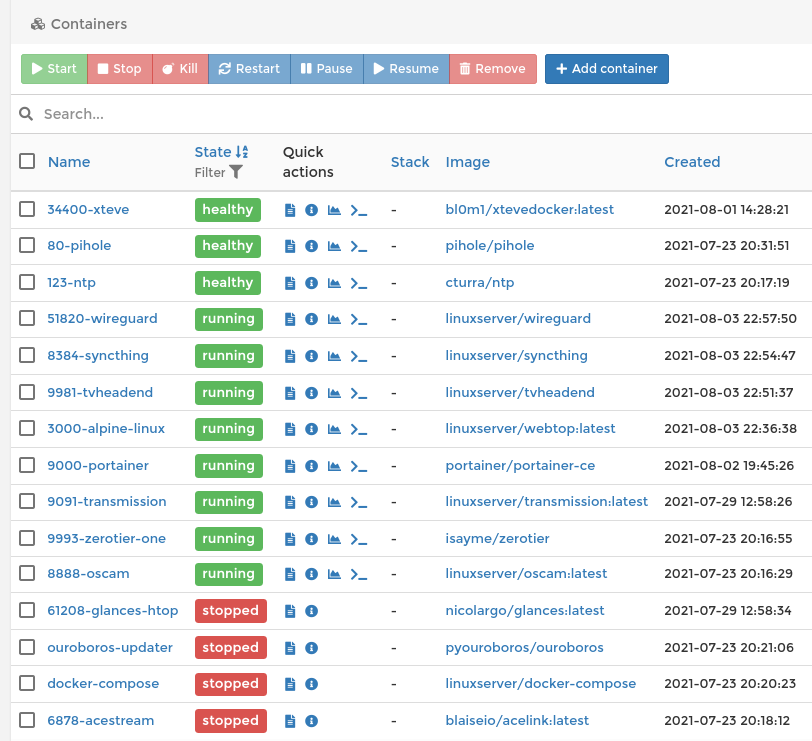
Task: Open logs icon for 61208-glances-htop
Action: coord(290,611)
